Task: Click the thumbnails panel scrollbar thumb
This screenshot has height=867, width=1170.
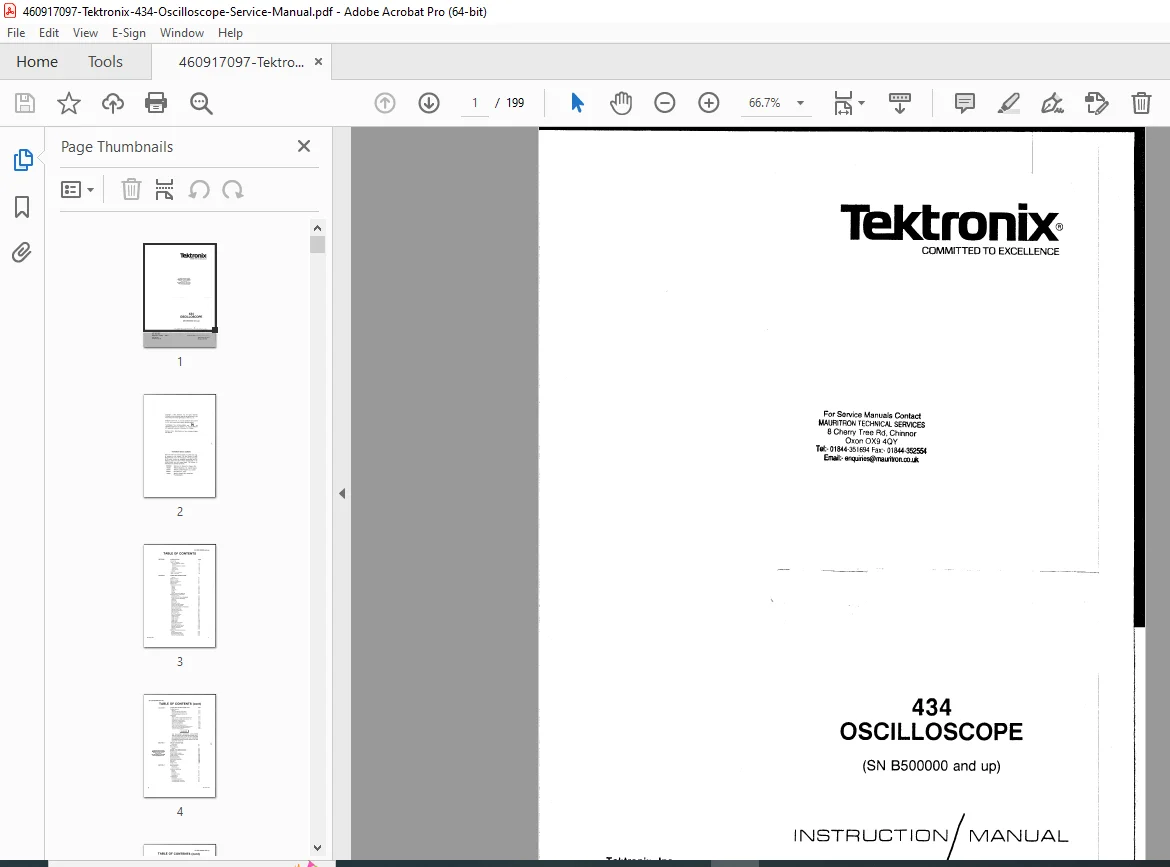Action: [317, 245]
